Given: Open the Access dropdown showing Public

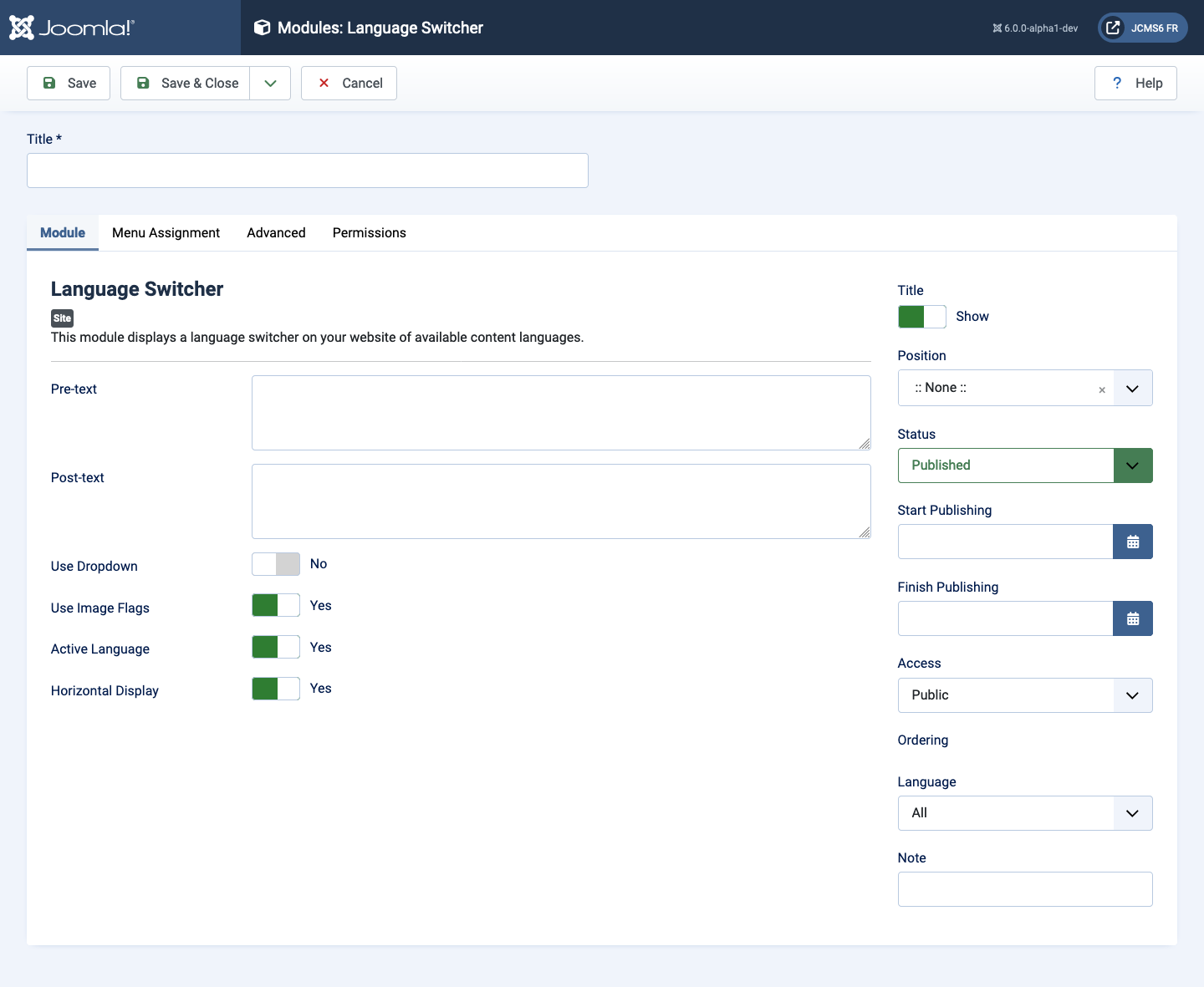Looking at the screenshot, I should [x=1025, y=695].
